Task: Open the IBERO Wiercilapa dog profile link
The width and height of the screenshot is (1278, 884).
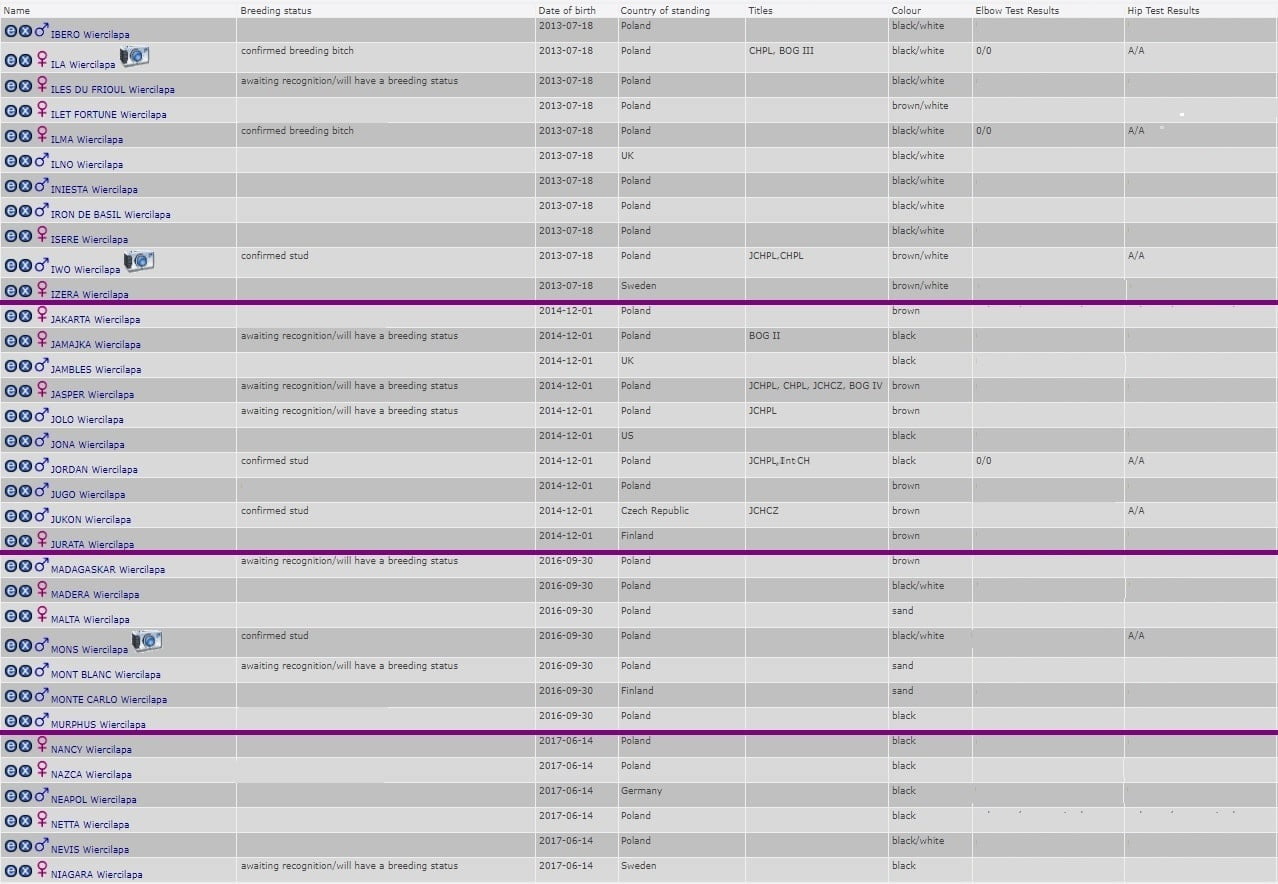Action: point(90,35)
